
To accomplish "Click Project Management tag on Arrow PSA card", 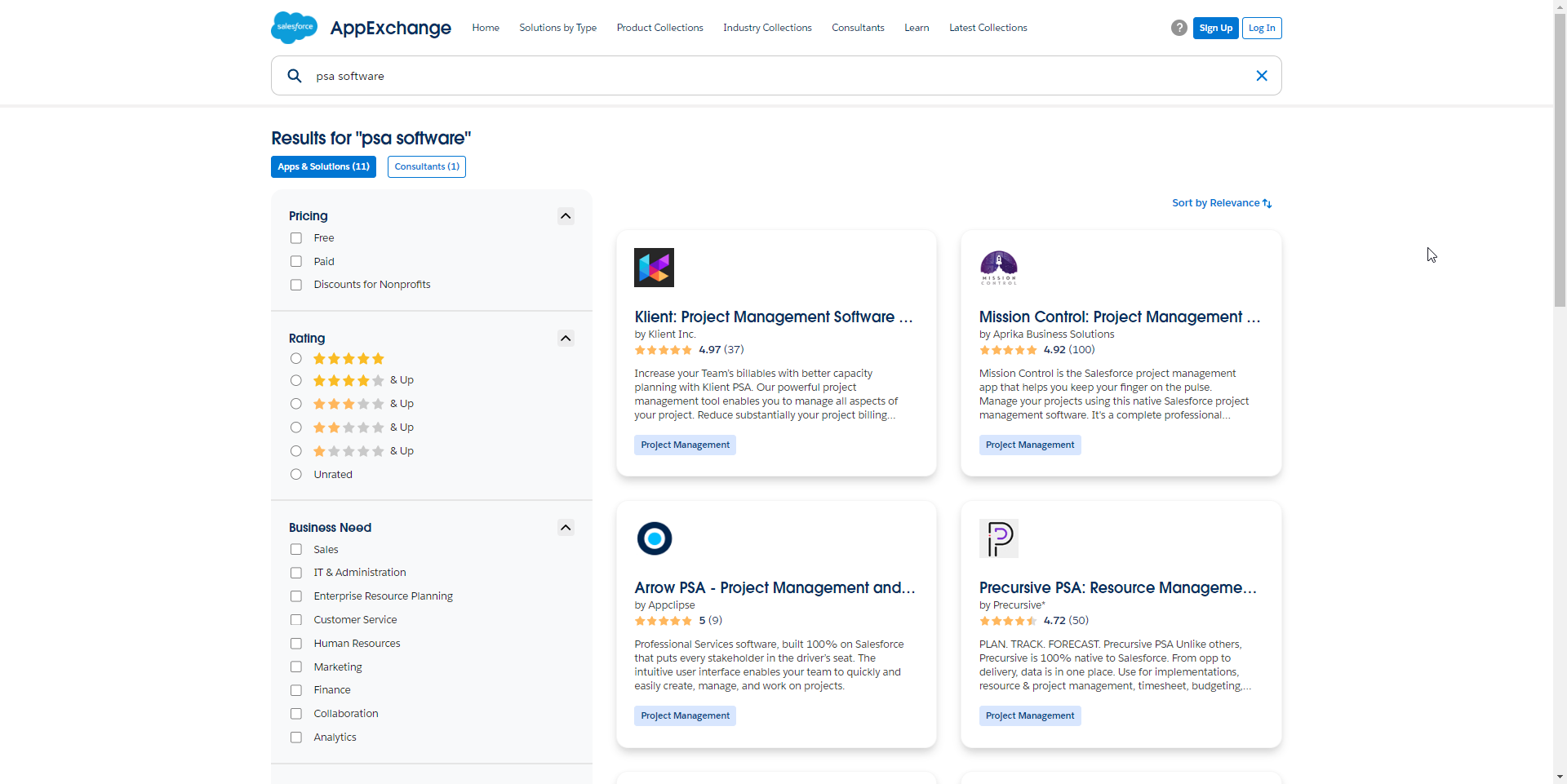I will coord(686,715).
